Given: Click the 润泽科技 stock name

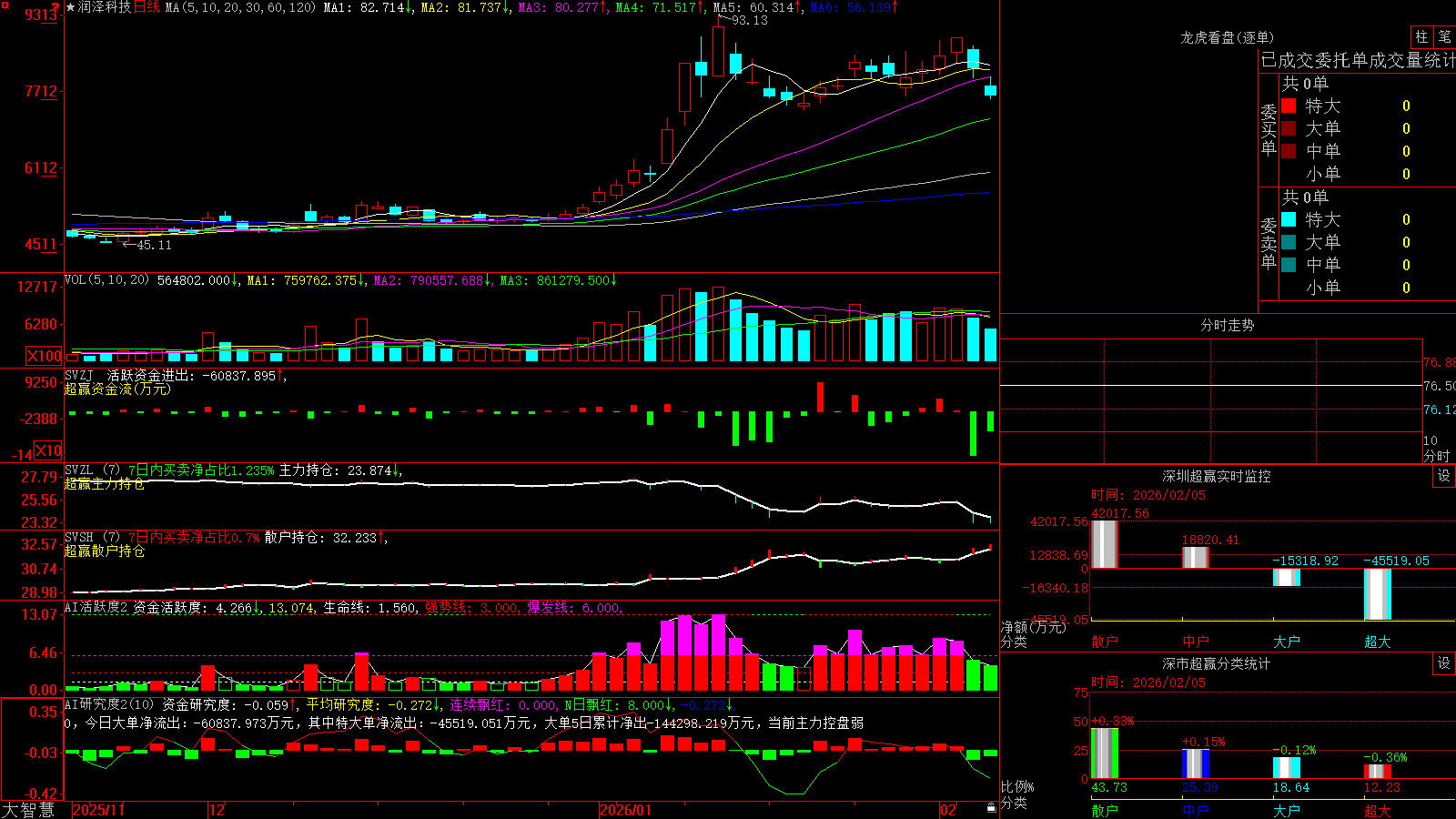Looking at the screenshot, I should [105, 7].
